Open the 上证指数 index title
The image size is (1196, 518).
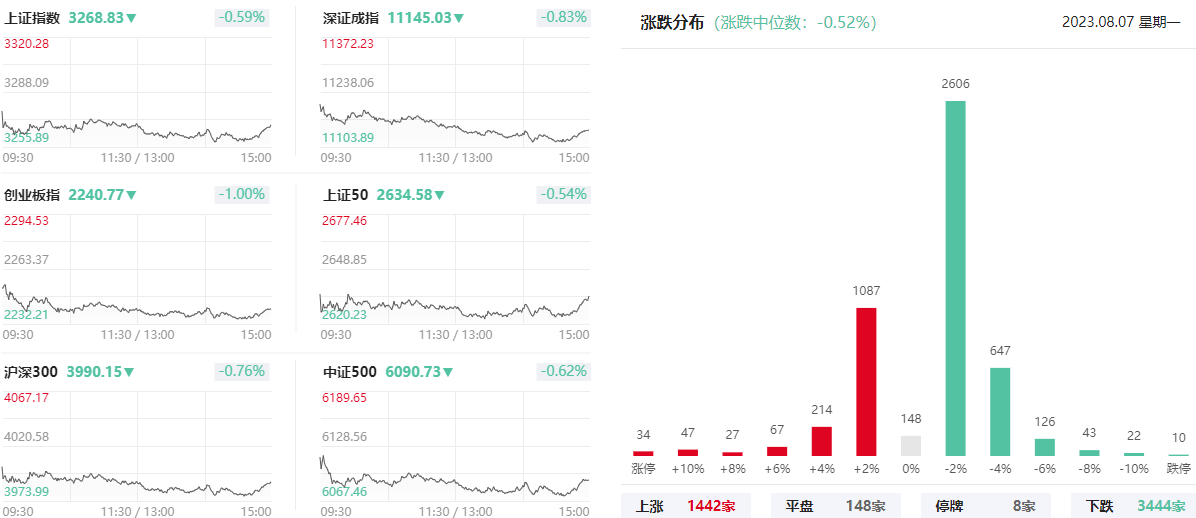(x=32, y=18)
